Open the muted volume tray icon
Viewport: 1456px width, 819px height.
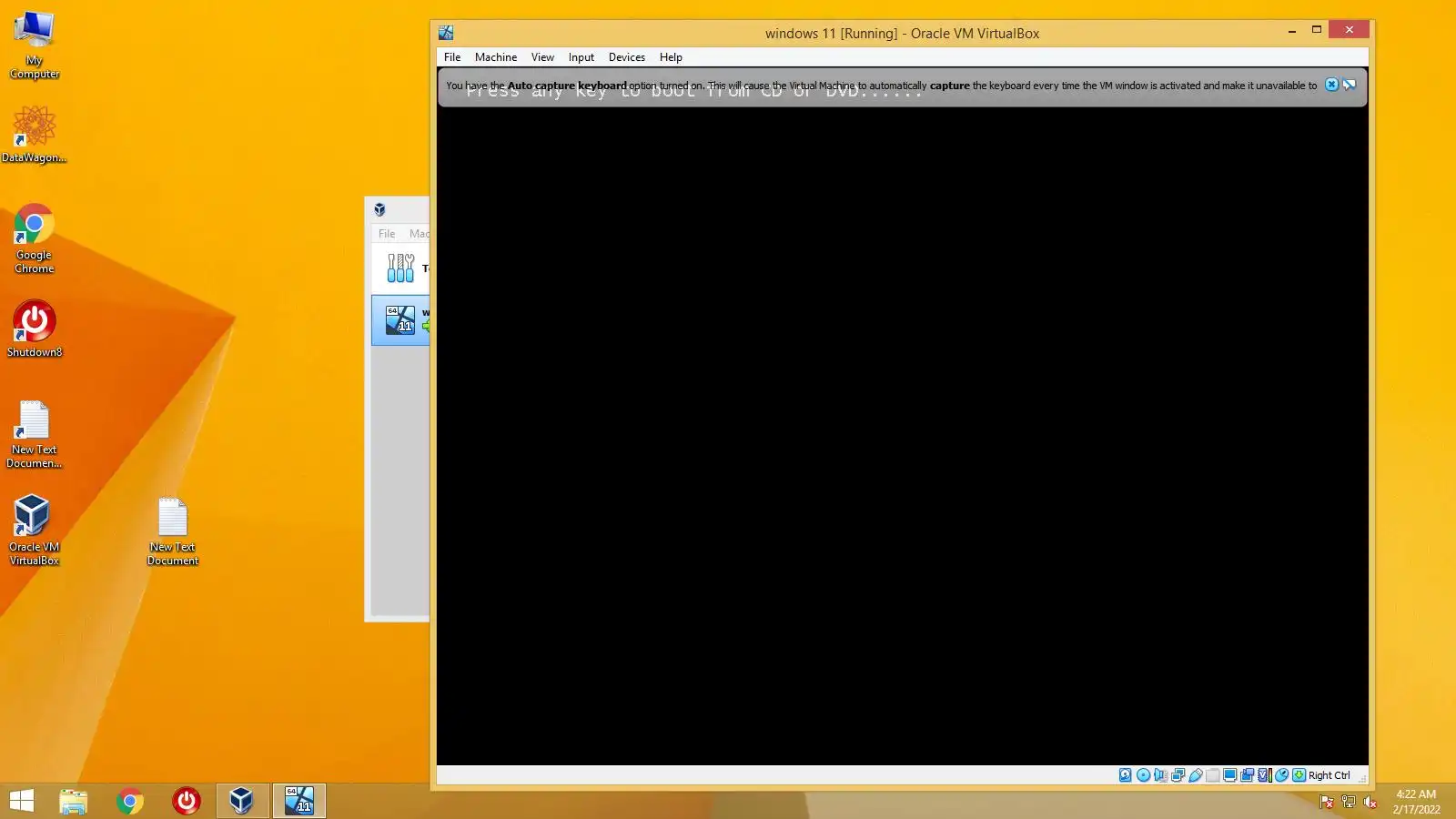pos(1370,802)
